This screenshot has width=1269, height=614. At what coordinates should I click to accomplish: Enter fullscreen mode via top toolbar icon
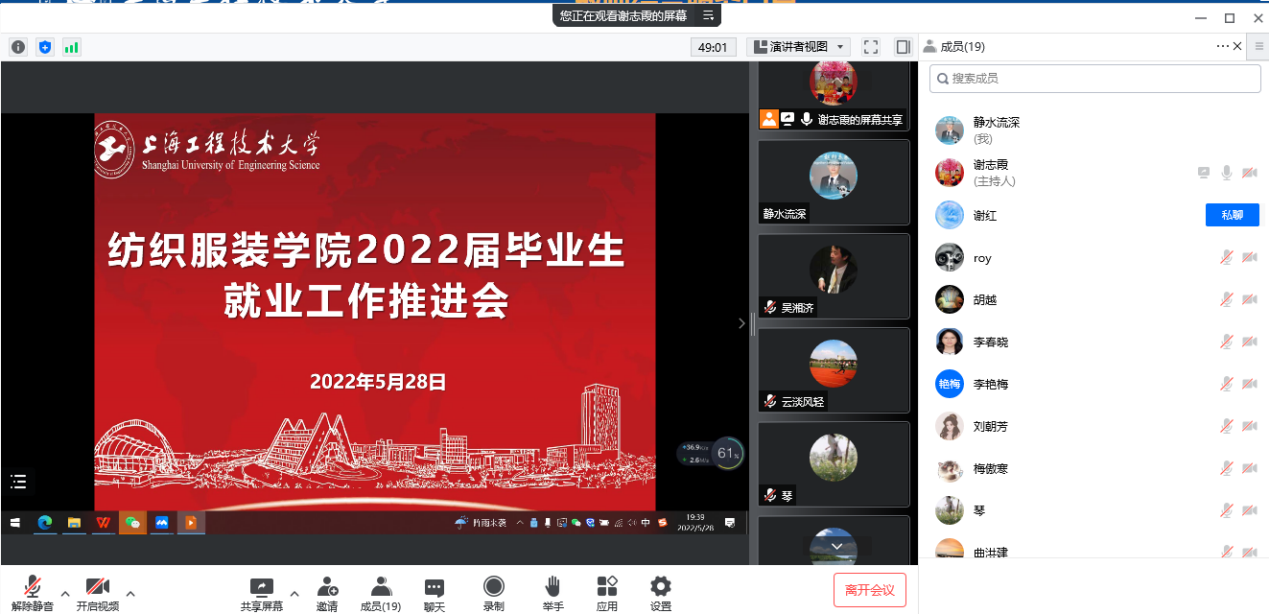(x=870, y=47)
